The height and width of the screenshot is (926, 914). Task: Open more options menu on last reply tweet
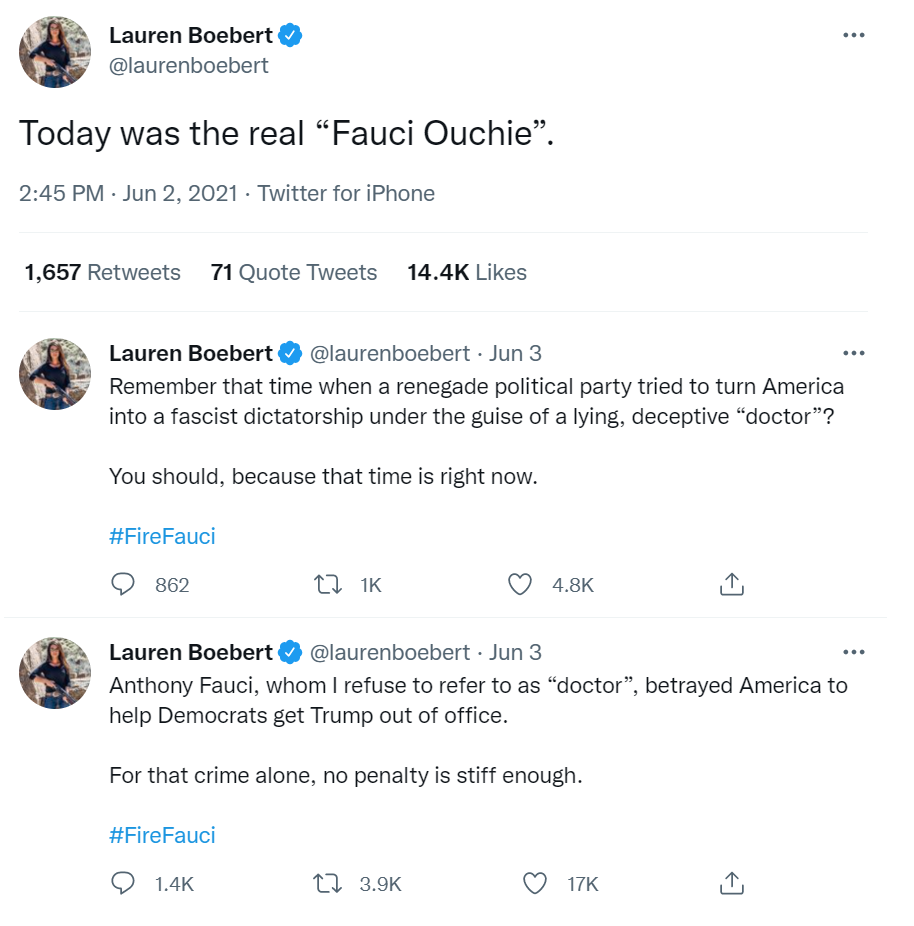(853, 652)
